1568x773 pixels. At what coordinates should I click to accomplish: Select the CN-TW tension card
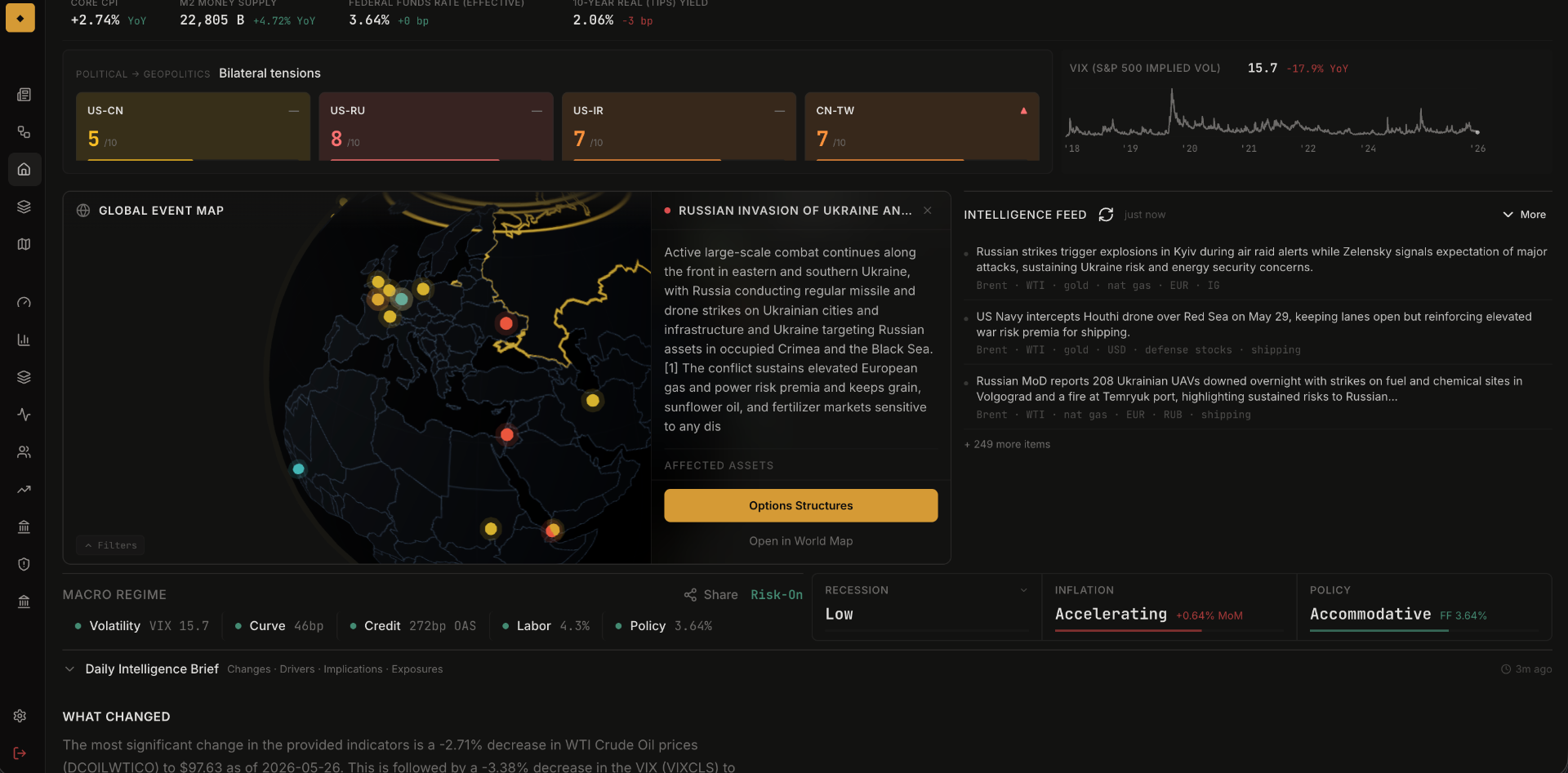pos(922,127)
